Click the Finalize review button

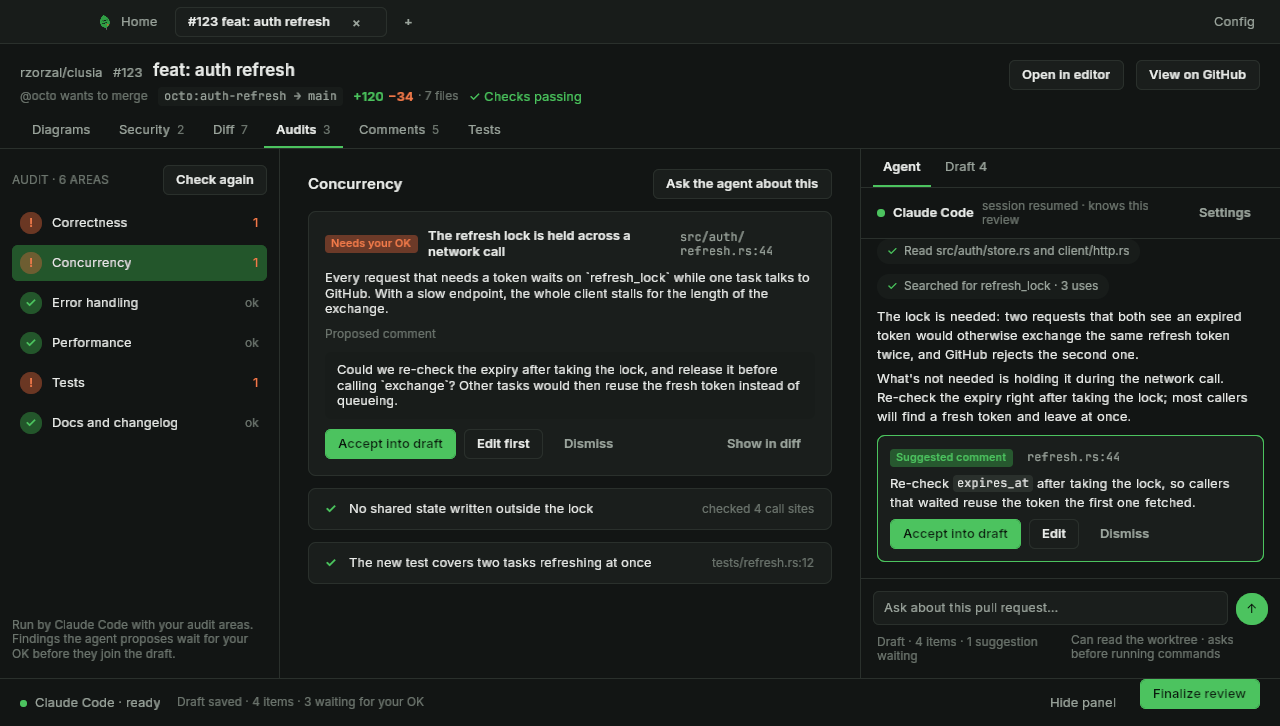(x=1199, y=694)
